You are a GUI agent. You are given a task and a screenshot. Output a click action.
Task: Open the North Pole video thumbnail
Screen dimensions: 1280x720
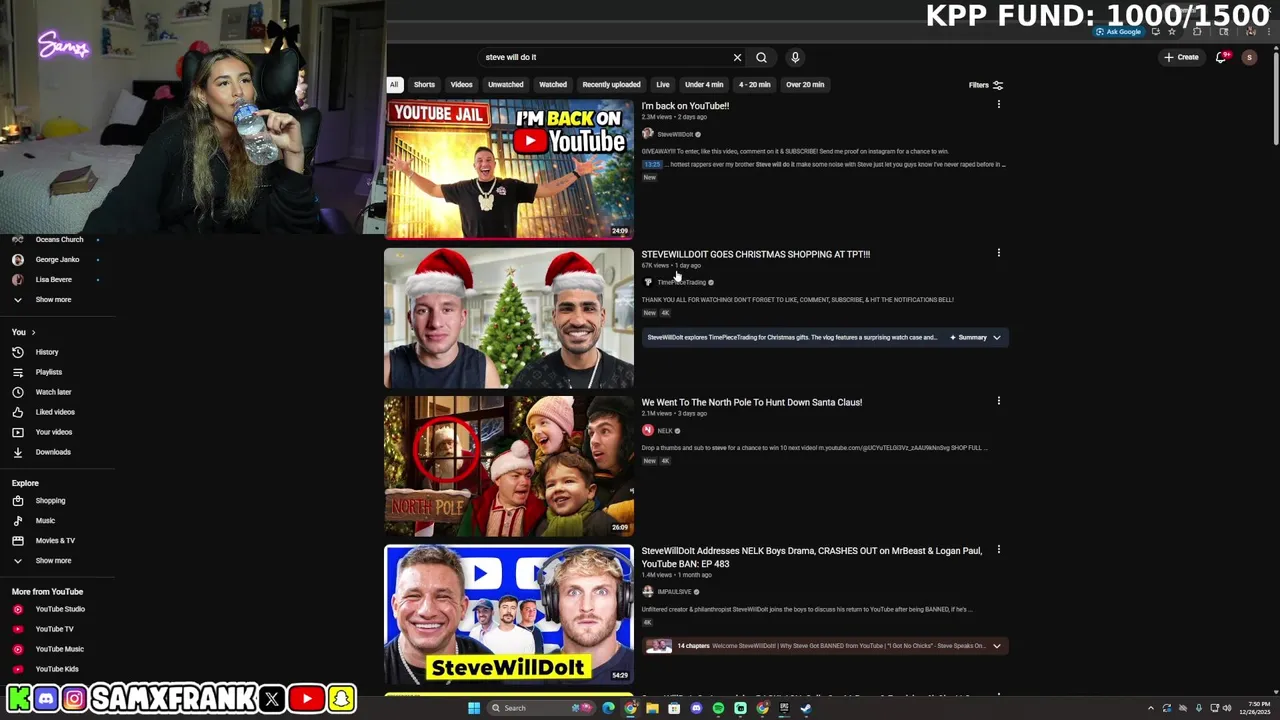(x=509, y=466)
